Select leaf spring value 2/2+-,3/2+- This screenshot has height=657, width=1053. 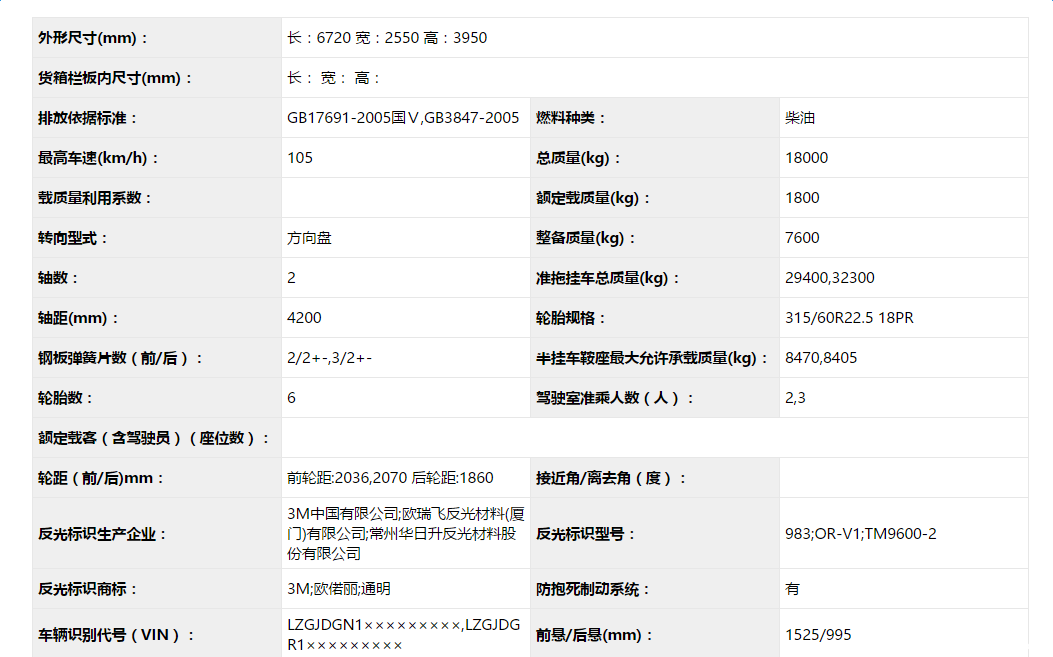(x=329, y=358)
